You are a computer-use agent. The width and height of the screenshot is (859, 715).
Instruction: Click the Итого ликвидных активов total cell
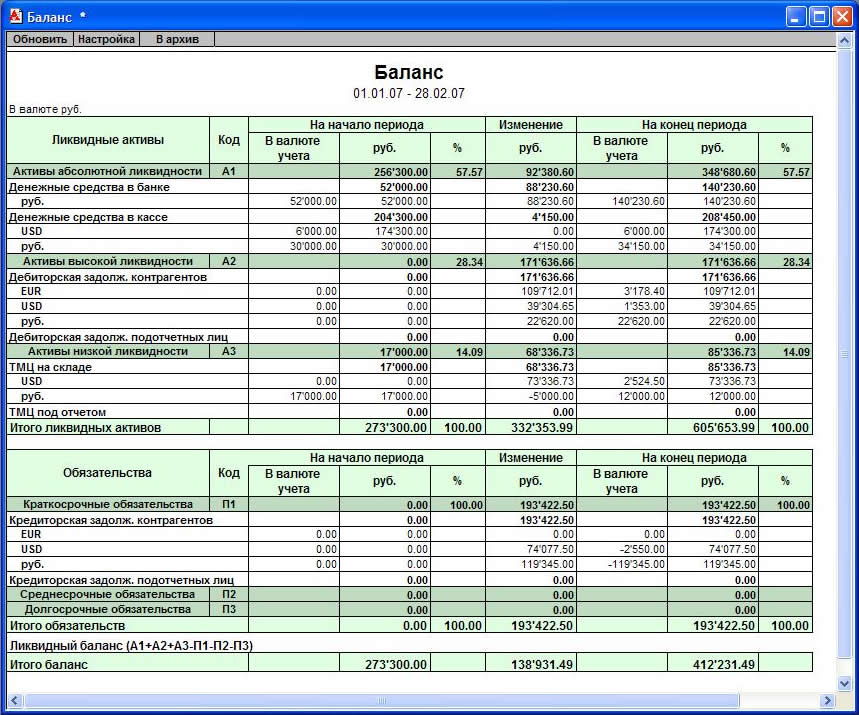click(x=108, y=428)
